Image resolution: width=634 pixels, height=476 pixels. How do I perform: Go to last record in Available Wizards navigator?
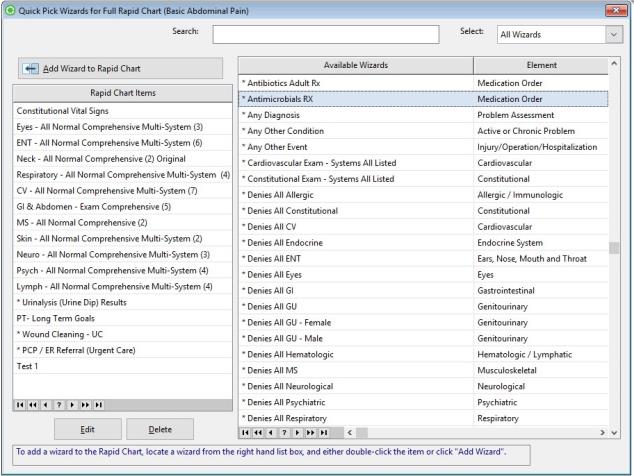[x=324, y=433]
